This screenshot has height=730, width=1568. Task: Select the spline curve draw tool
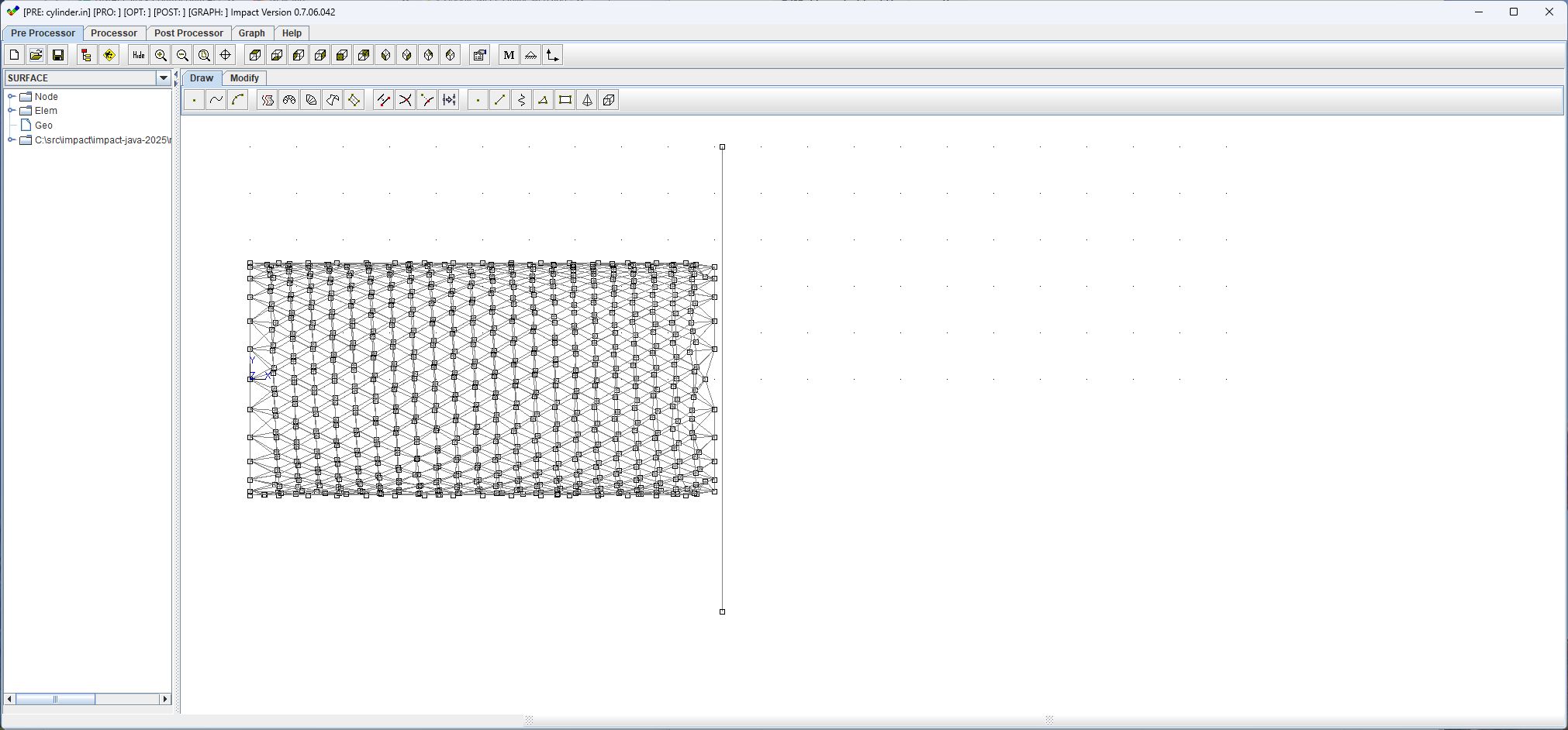pyautogui.click(x=216, y=100)
